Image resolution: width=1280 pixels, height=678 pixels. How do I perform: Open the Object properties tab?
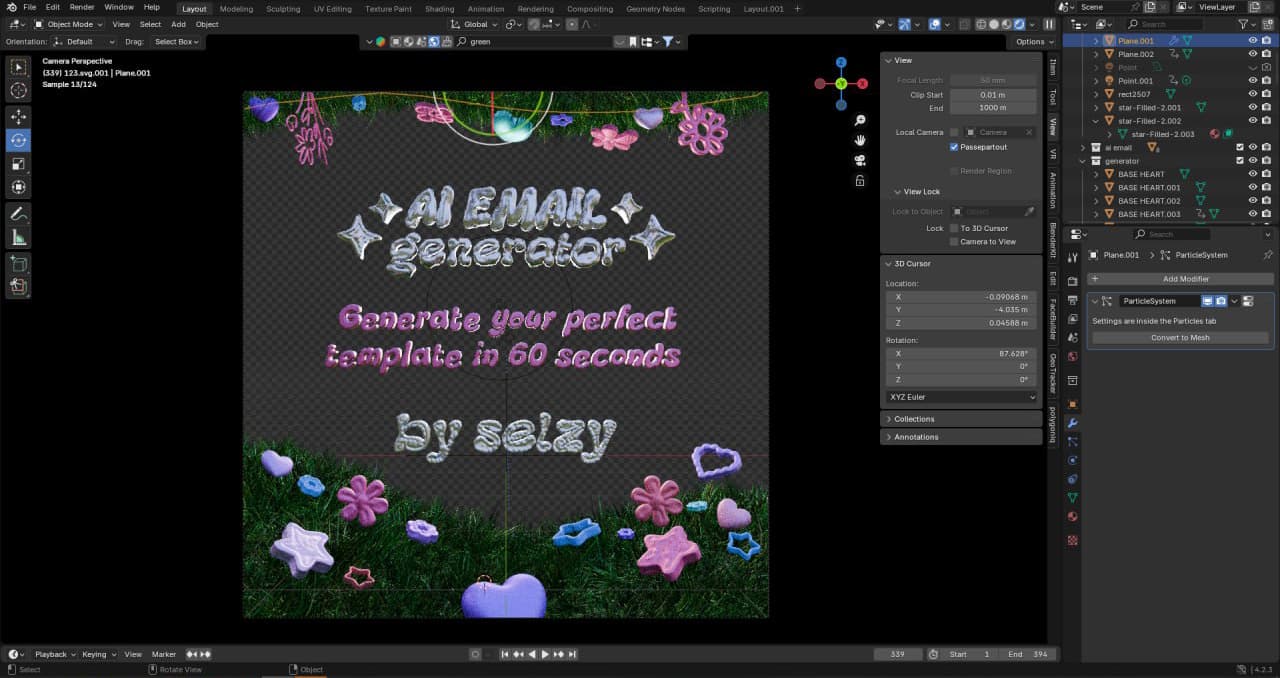pos(1072,404)
